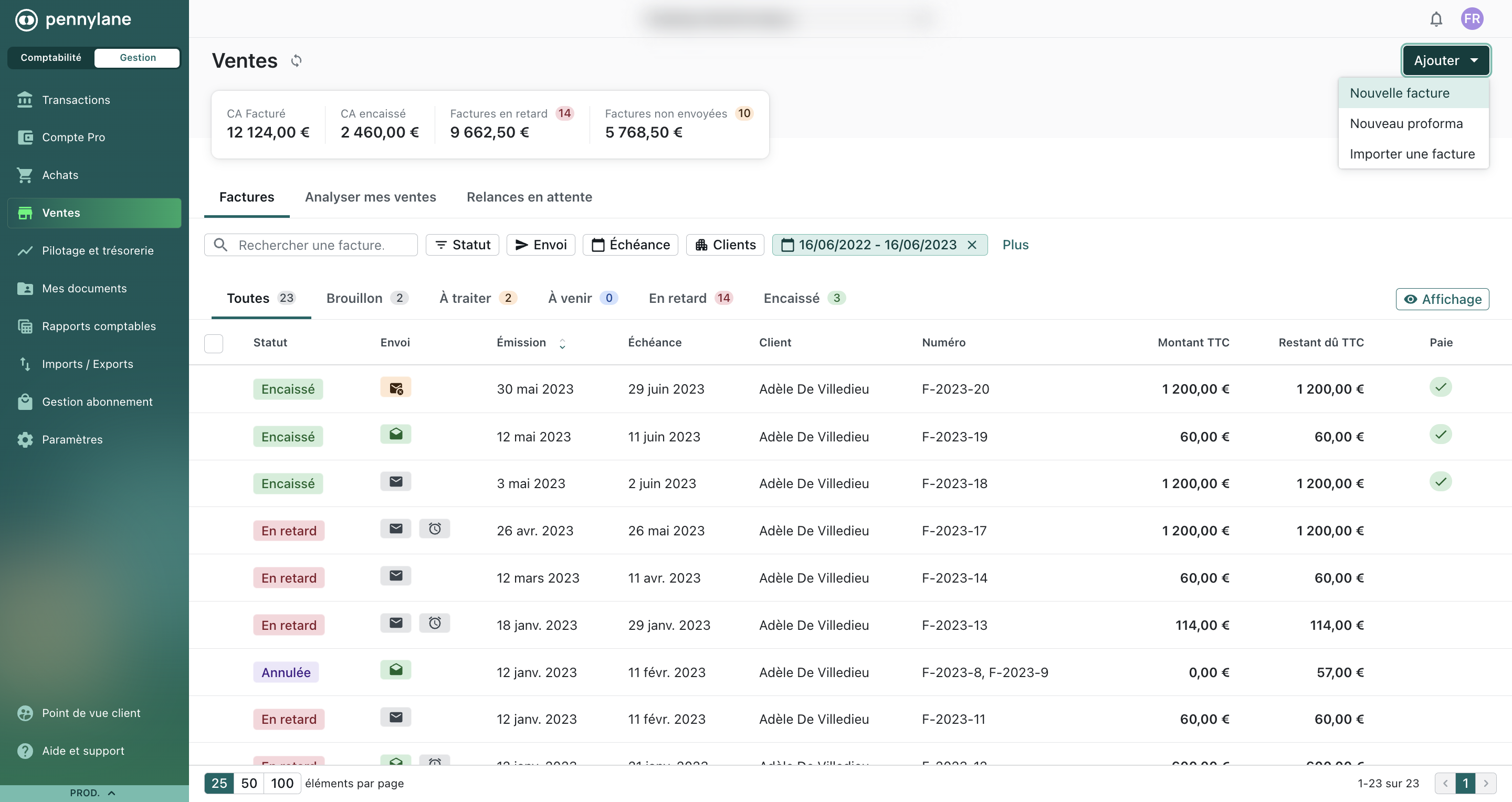Sort by Émission date arrows
Image resolution: width=1512 pixels, height=802 pixels.
click(562, 344)
